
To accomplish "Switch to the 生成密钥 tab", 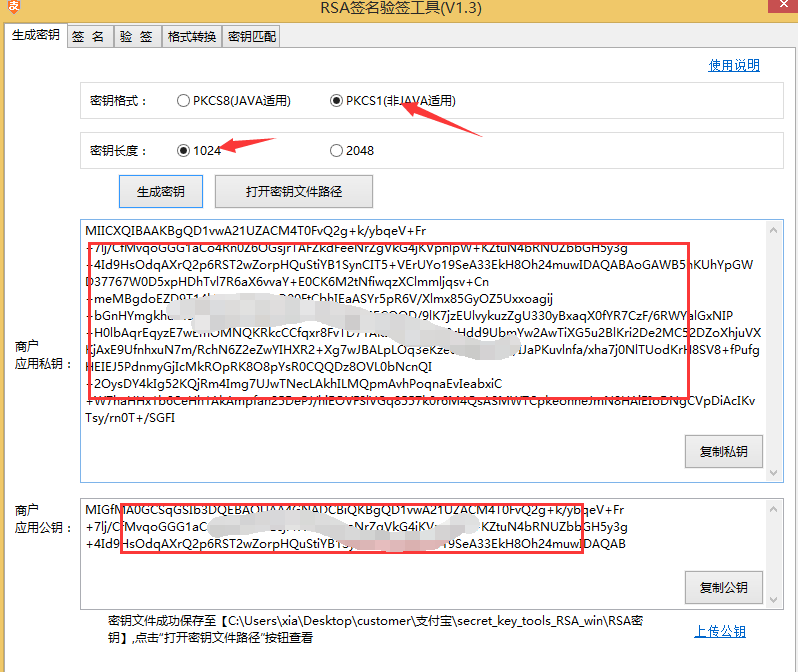I will [35, 35].
